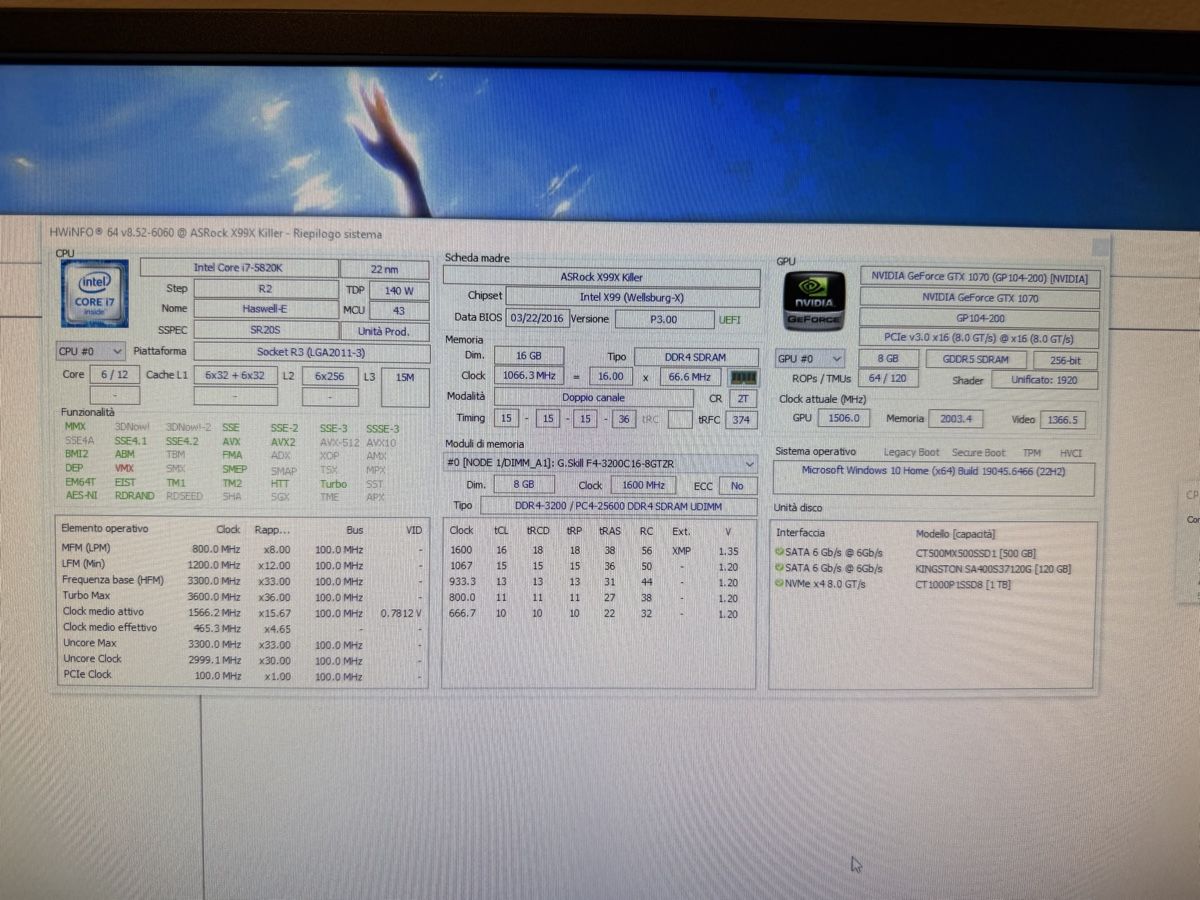Select the KINGSTON SA400S37120G [120 GB] drive entry

[993, 569]
